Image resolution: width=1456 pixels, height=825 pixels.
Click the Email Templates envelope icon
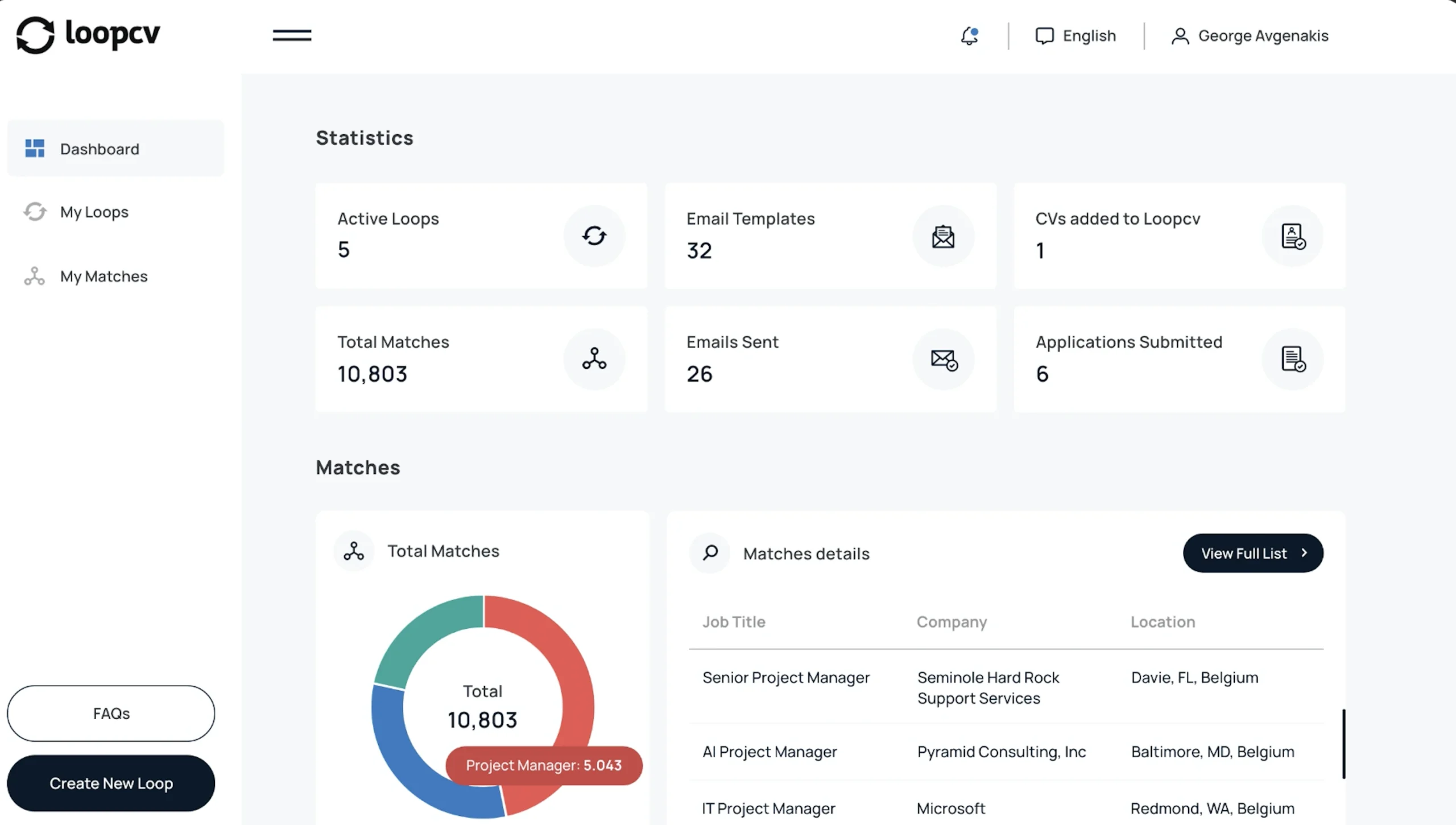[943, 236]
